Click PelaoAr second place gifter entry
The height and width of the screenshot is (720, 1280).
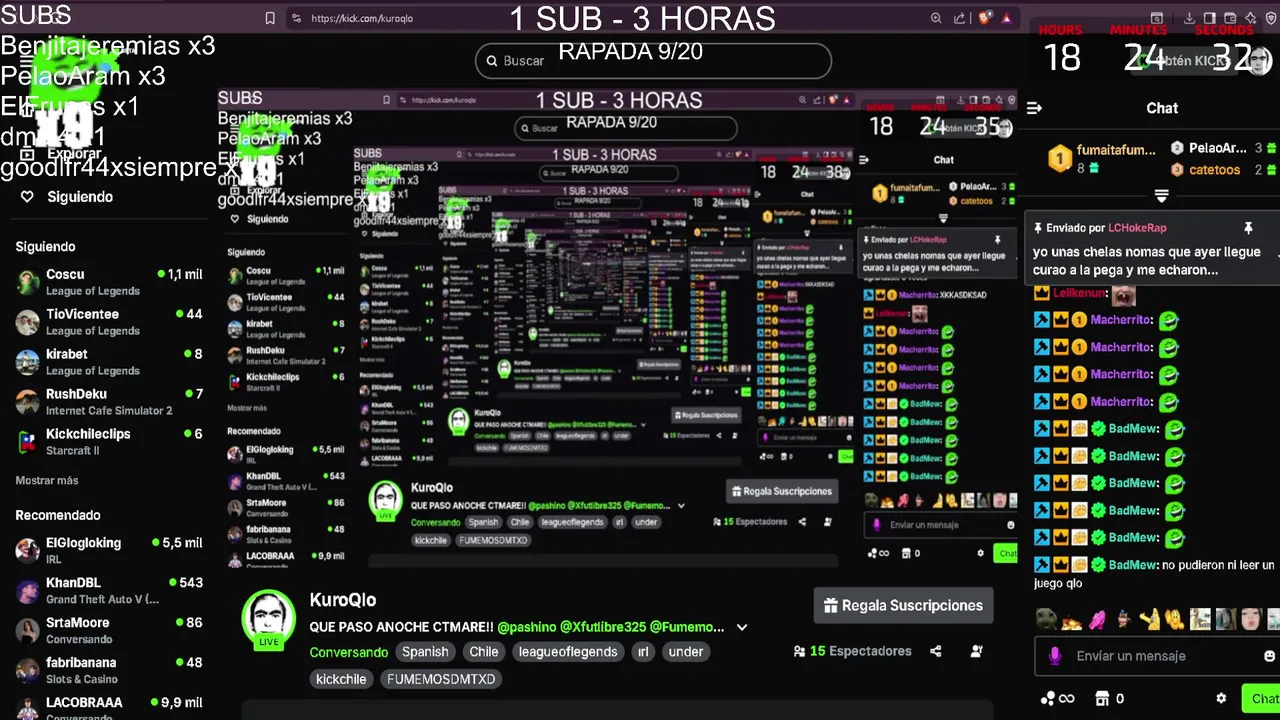point(1222,148)
